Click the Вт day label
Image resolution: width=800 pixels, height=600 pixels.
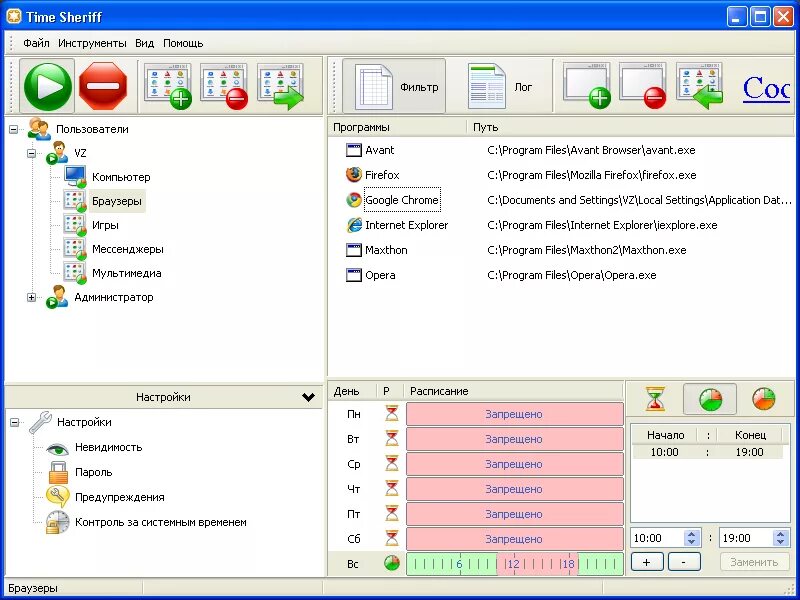tap(353, 439)
